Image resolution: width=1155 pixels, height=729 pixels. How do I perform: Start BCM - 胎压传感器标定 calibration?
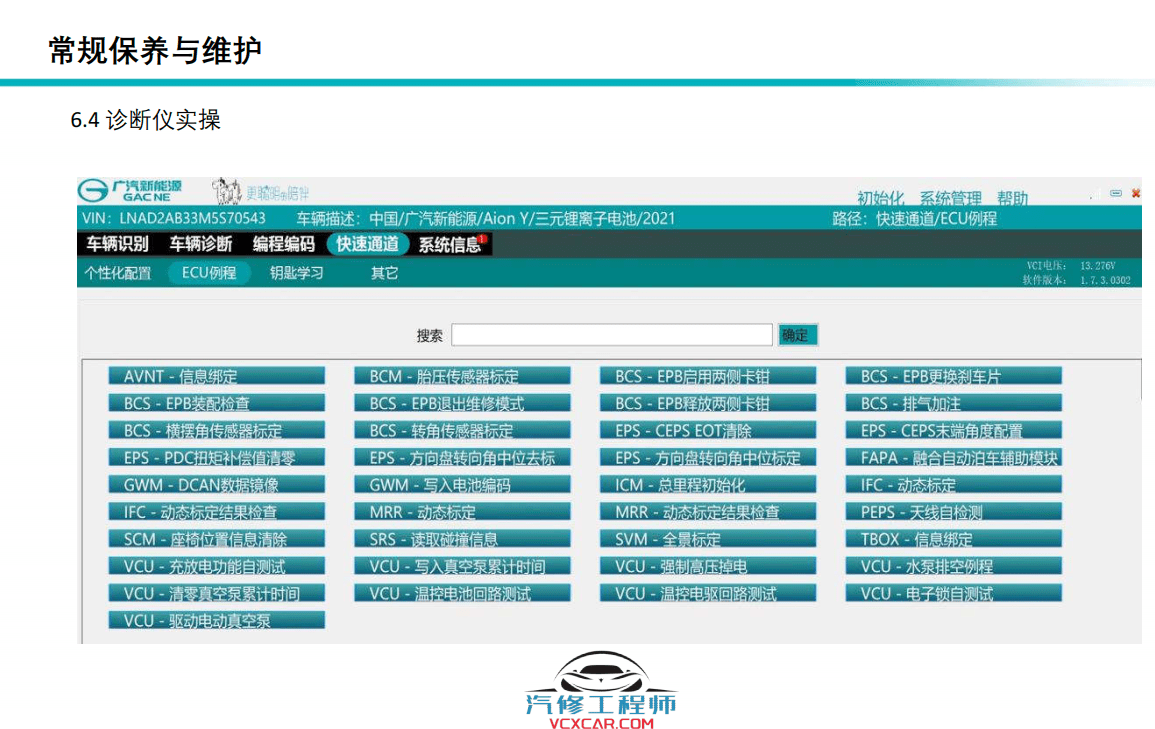pyautogui.click(x=461, y=375)
